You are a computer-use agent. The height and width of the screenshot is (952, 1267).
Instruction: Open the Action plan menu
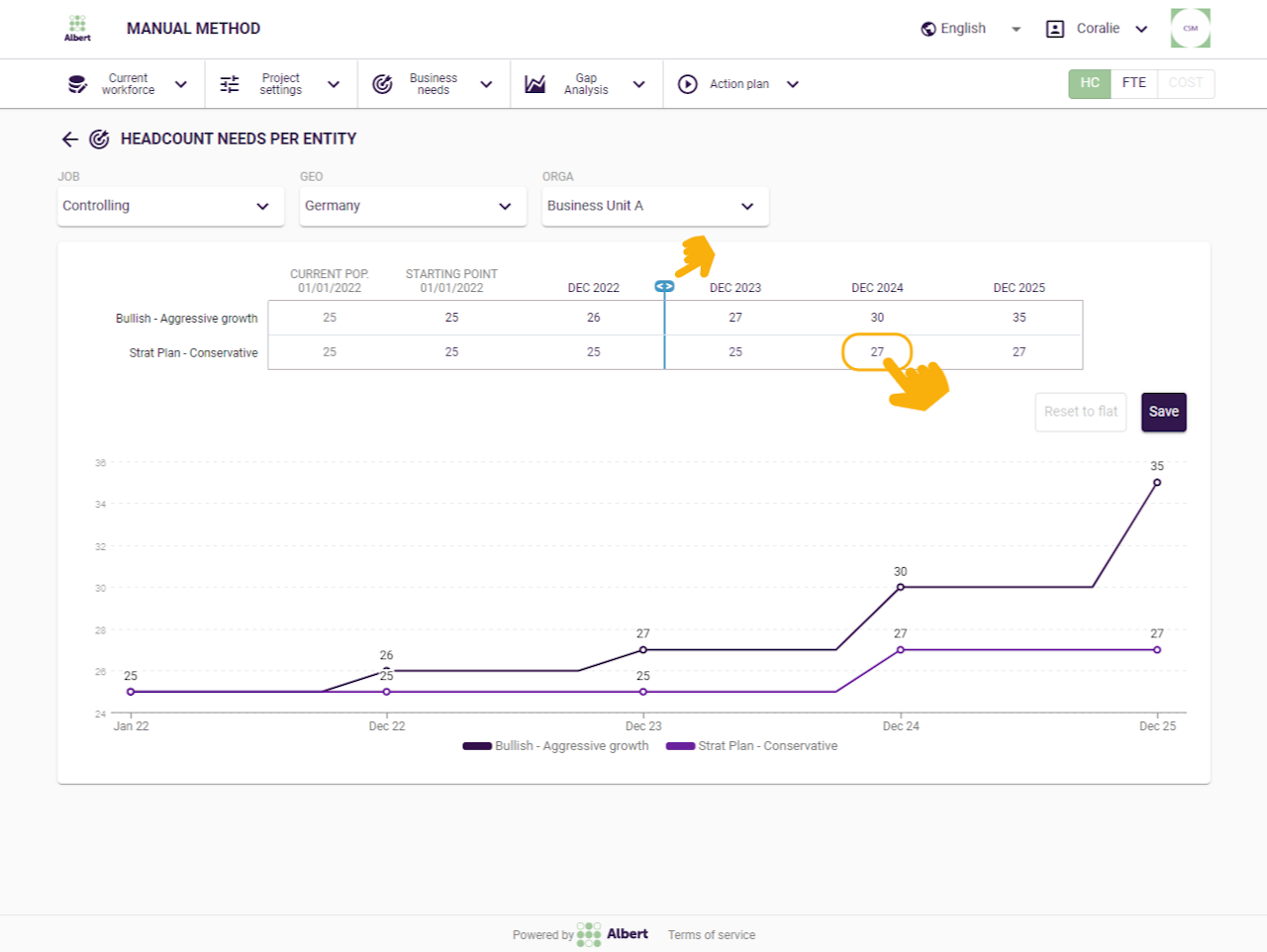[739, 84]
